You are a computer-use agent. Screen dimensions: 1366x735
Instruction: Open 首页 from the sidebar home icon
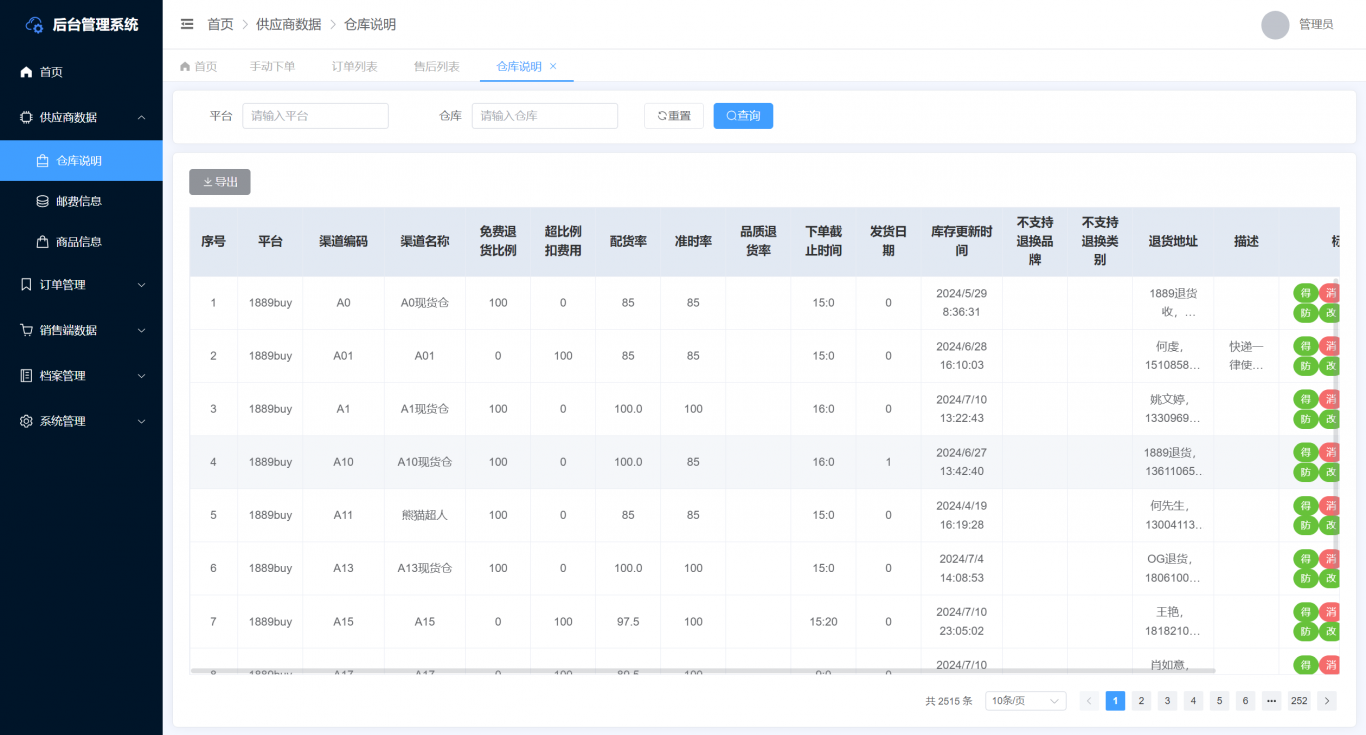click(x=26, y=72)
